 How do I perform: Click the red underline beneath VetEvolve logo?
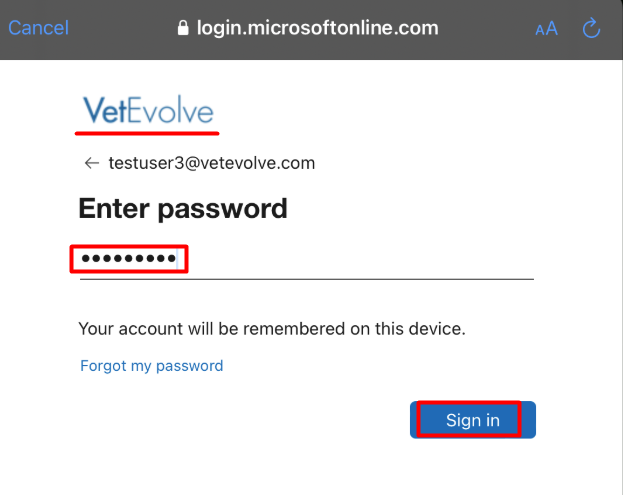[x=147, y=133]
